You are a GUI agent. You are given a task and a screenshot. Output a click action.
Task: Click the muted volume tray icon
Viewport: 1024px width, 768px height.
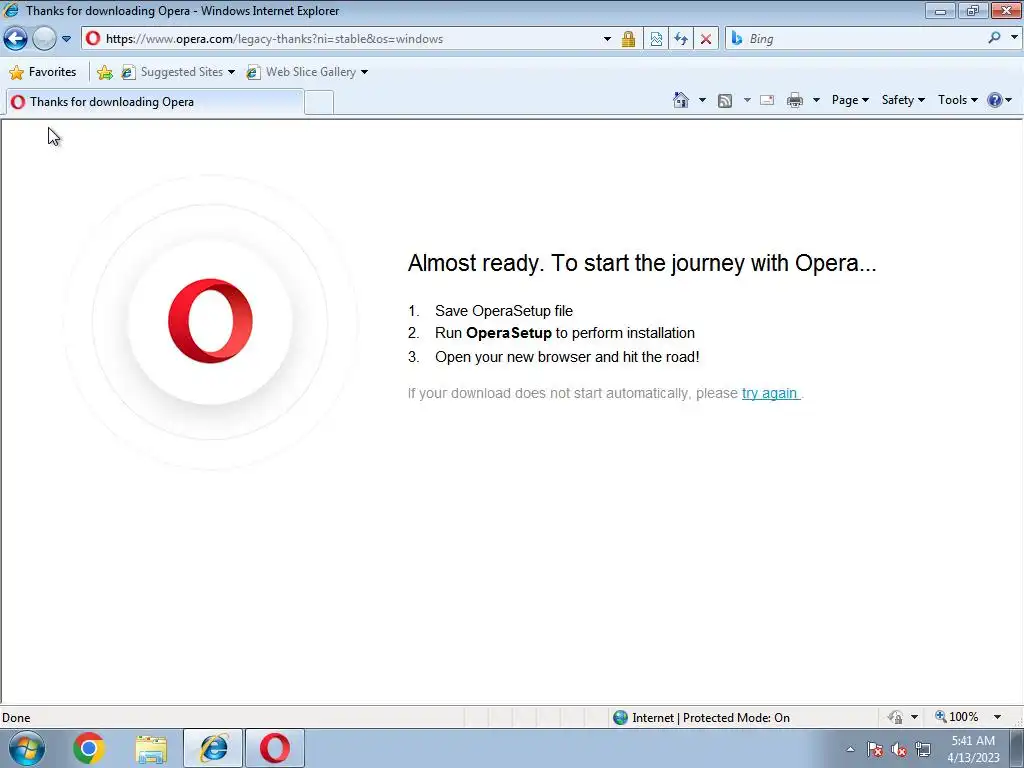coord(899,750)
